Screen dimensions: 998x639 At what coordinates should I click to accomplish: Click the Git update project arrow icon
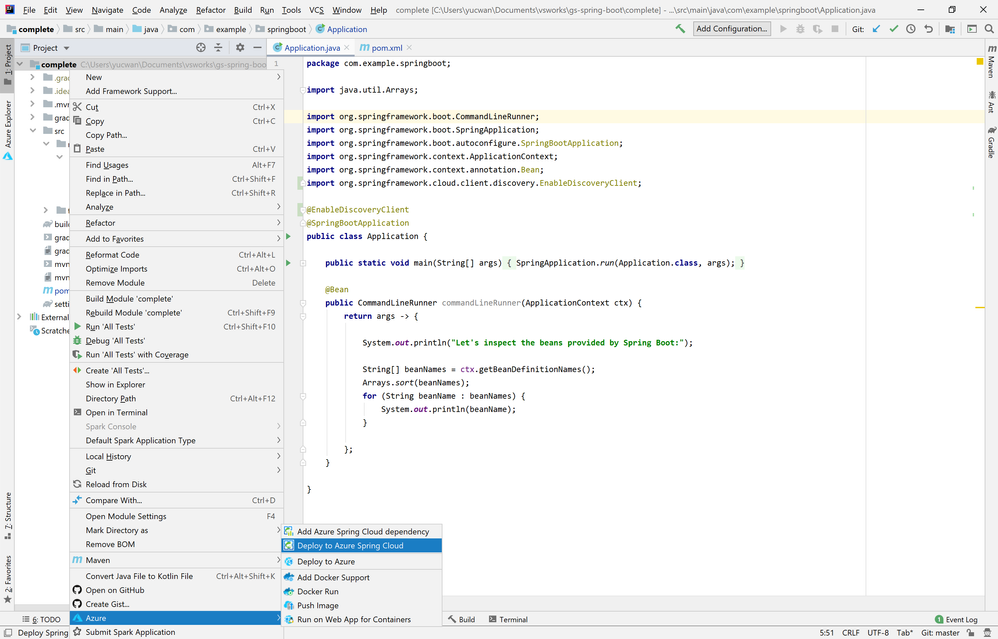pyautogui.click(x=876, y=29)
